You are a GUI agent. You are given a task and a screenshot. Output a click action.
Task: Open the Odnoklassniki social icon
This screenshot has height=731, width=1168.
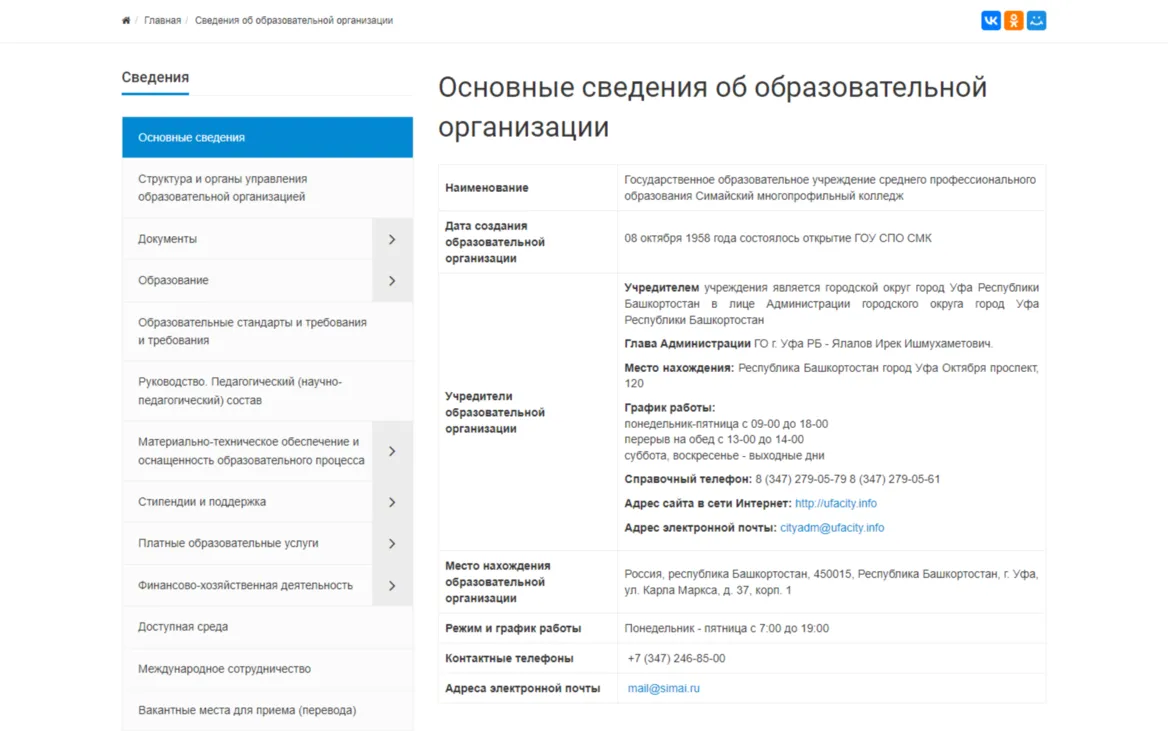(1013, 20)
